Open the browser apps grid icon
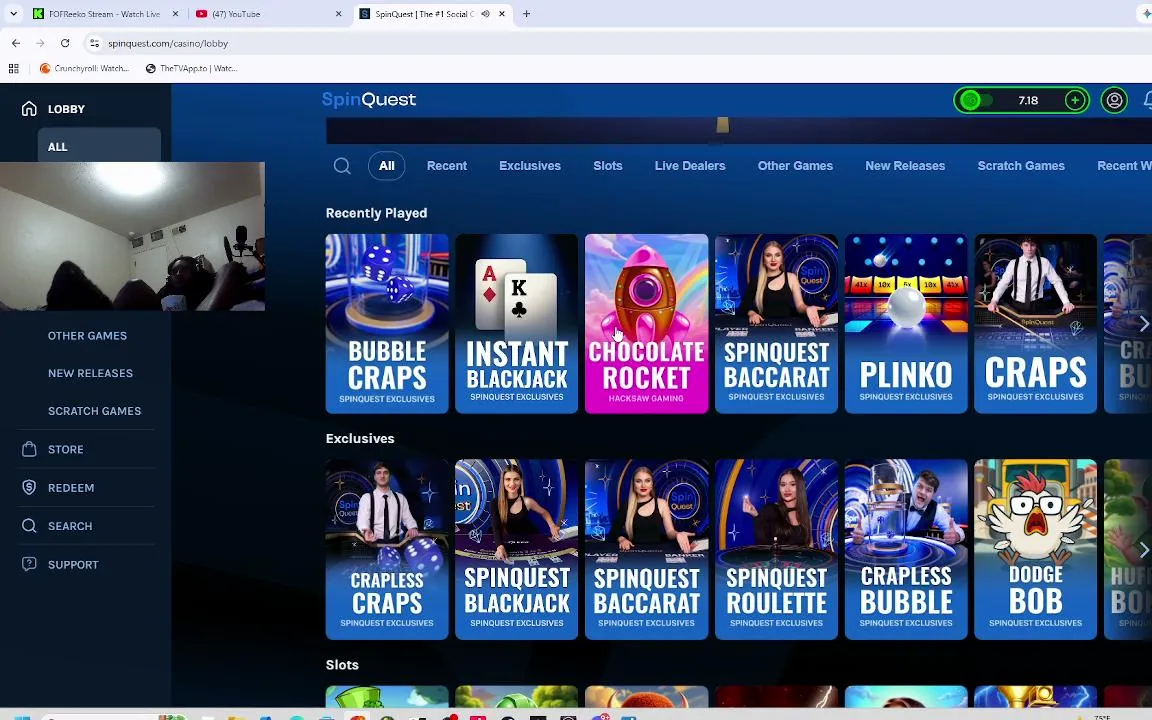1152x720 pixels. 13,68
